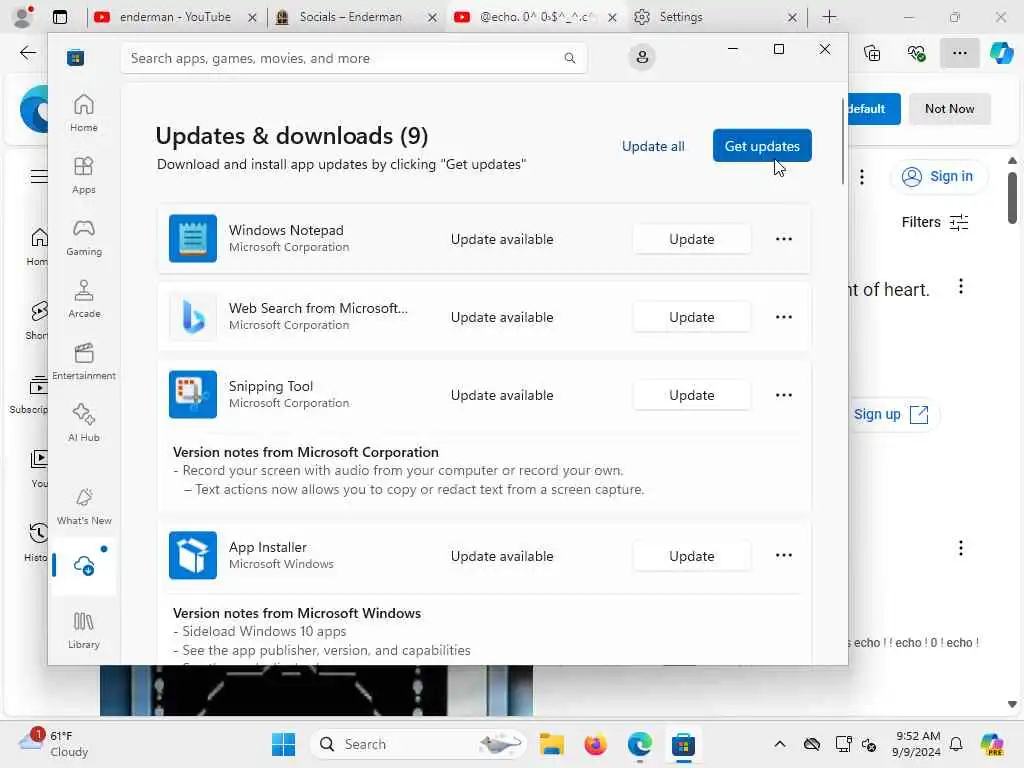Click Windows Notepad app icon
This screenshot has height=768, width=1024.
[193, 238]
